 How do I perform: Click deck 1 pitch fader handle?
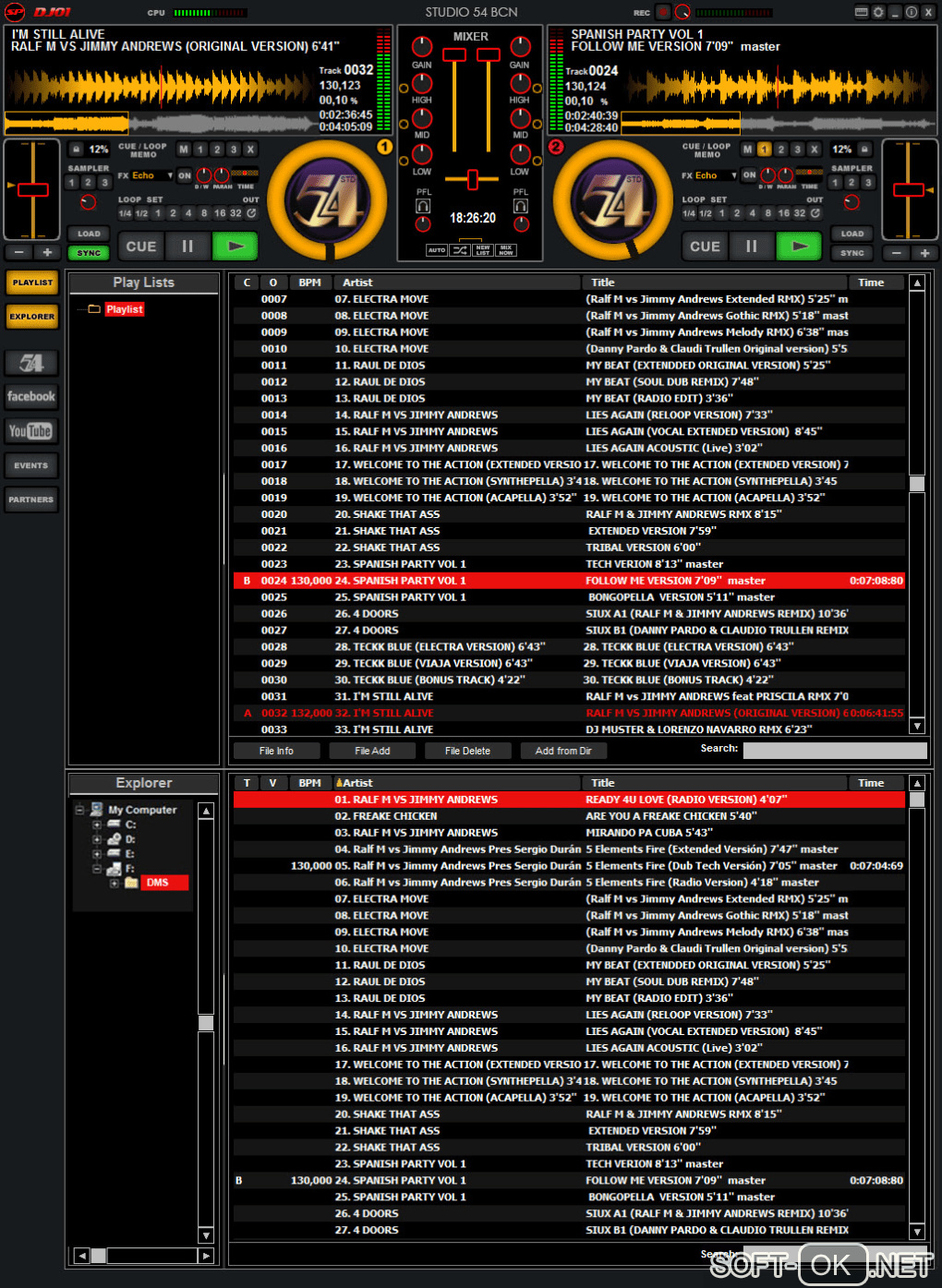coord(33,189)
